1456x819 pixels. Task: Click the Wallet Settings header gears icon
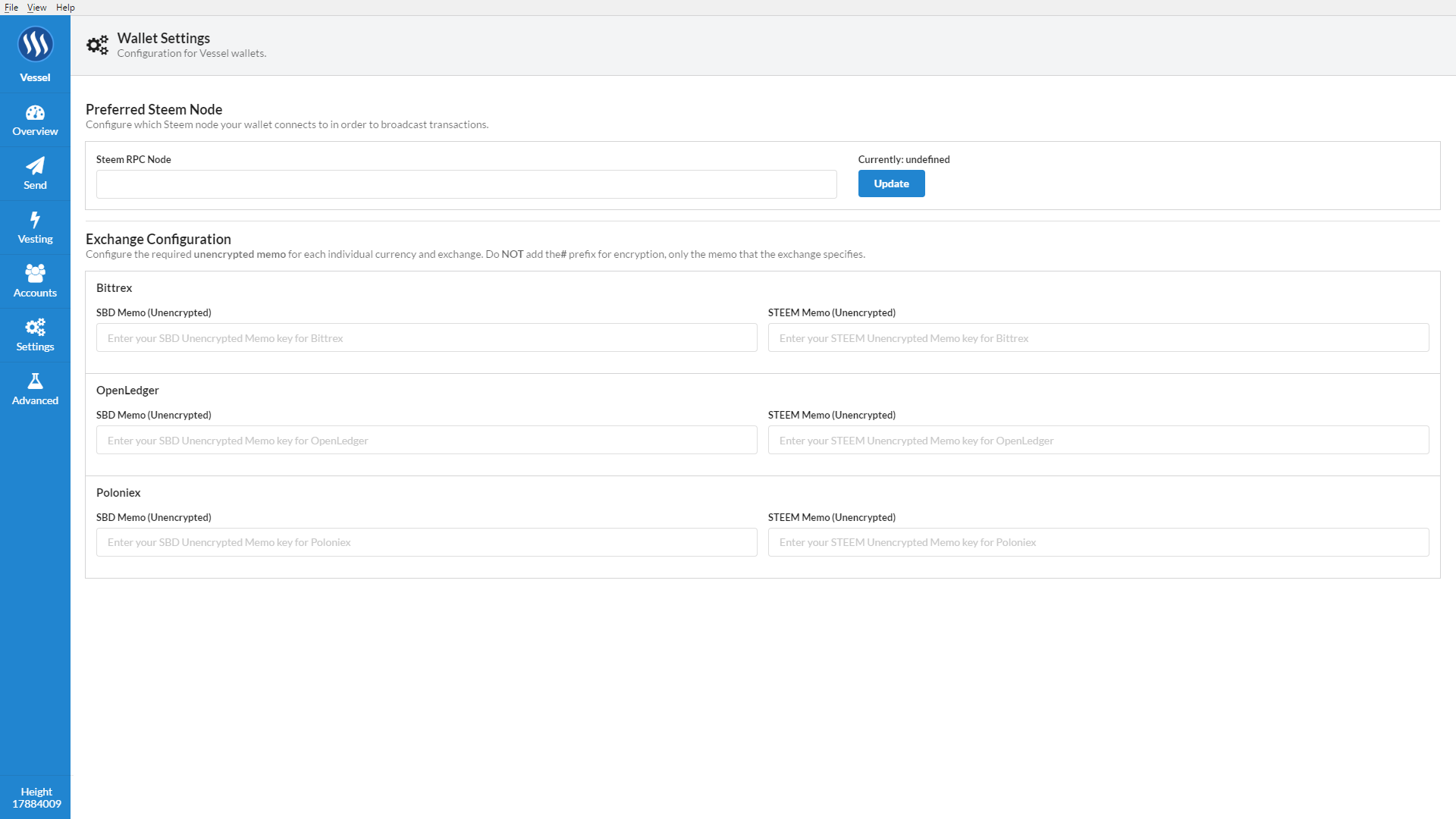[x=97, y=45]
